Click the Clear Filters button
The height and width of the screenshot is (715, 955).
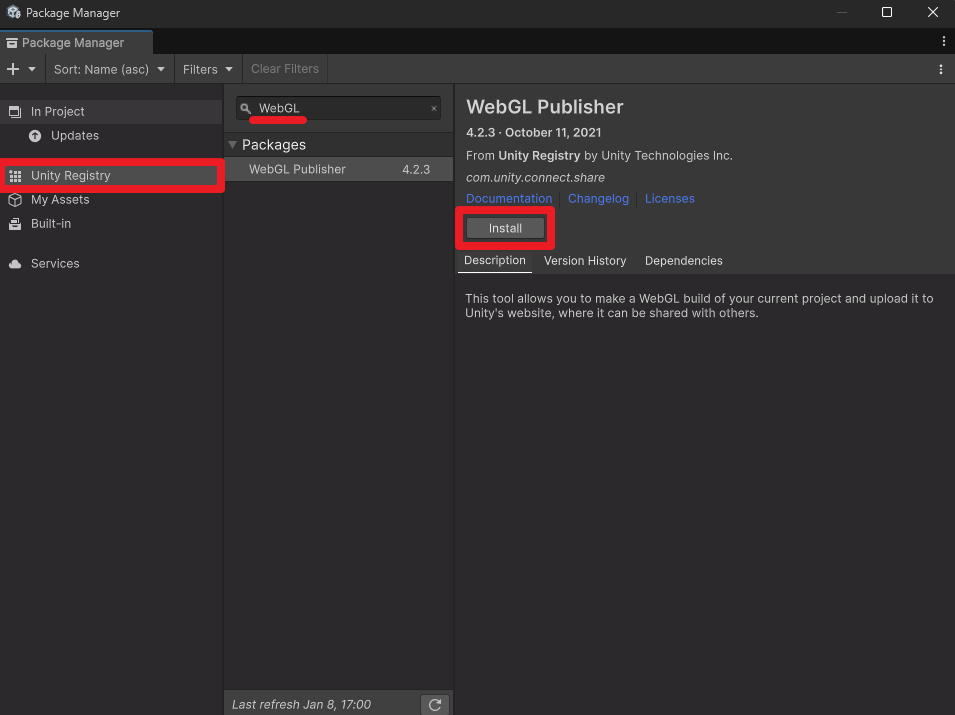click(284, 69)
